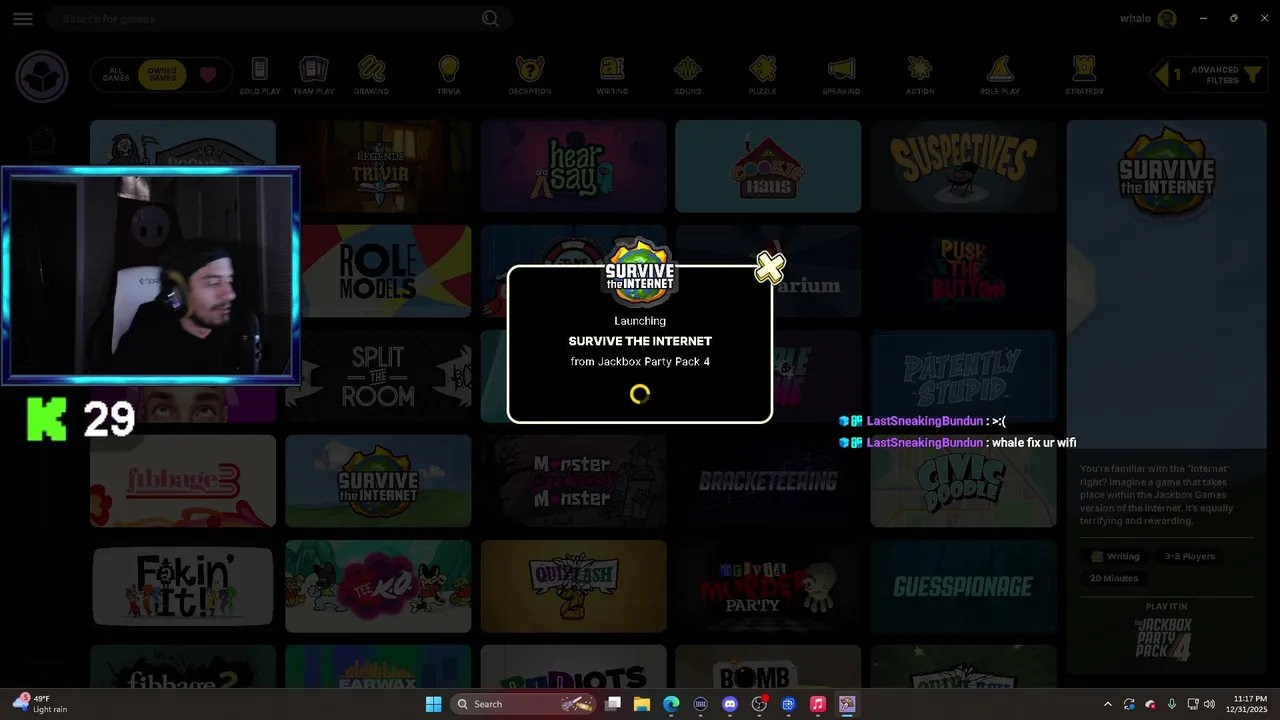Open the clock showing 11:17 PM
Viewport: 1280px width, 720px height.
[x=1246, y=704]
